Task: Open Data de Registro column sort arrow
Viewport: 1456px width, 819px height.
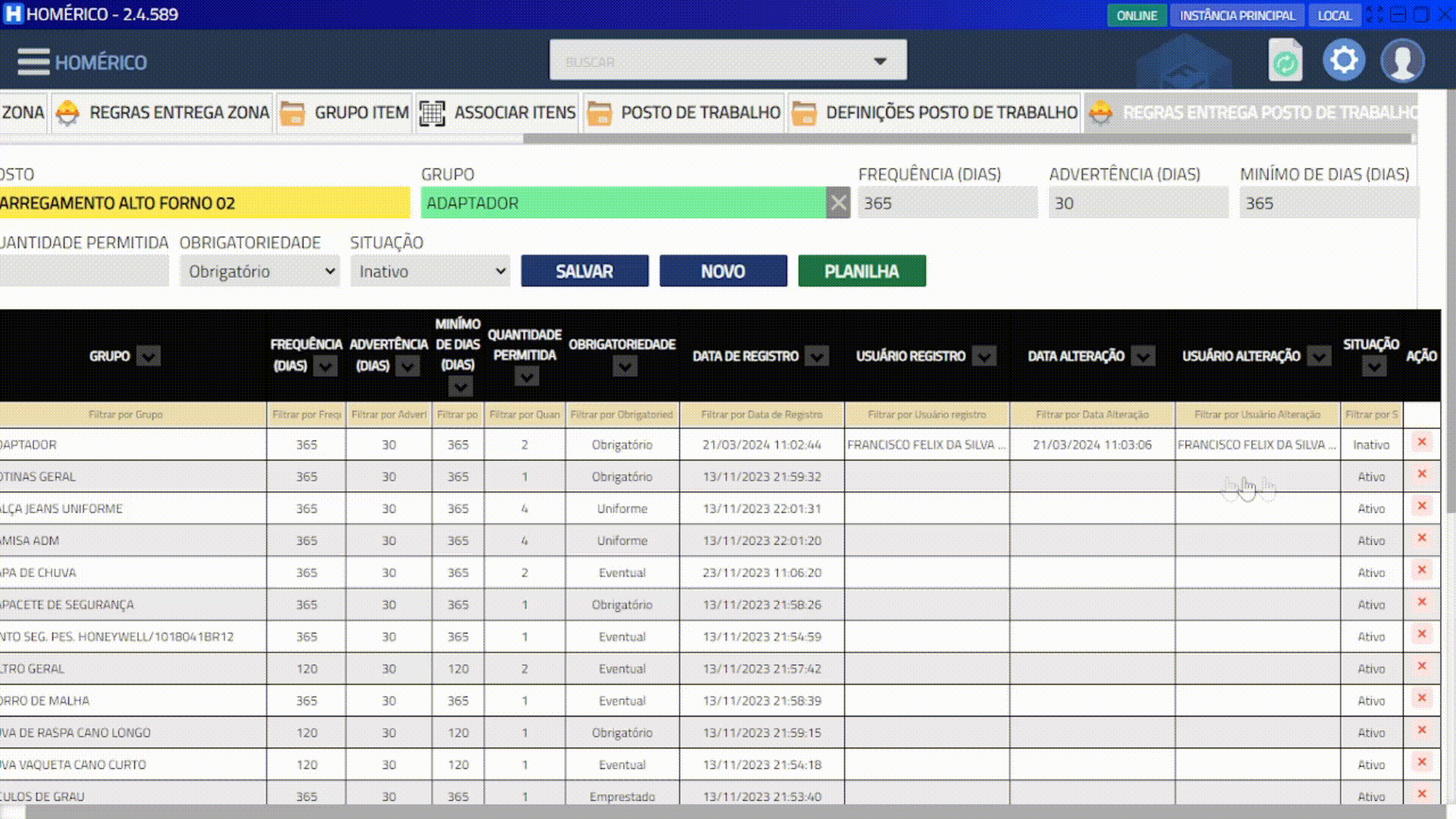Action: [x=817, y=356]
